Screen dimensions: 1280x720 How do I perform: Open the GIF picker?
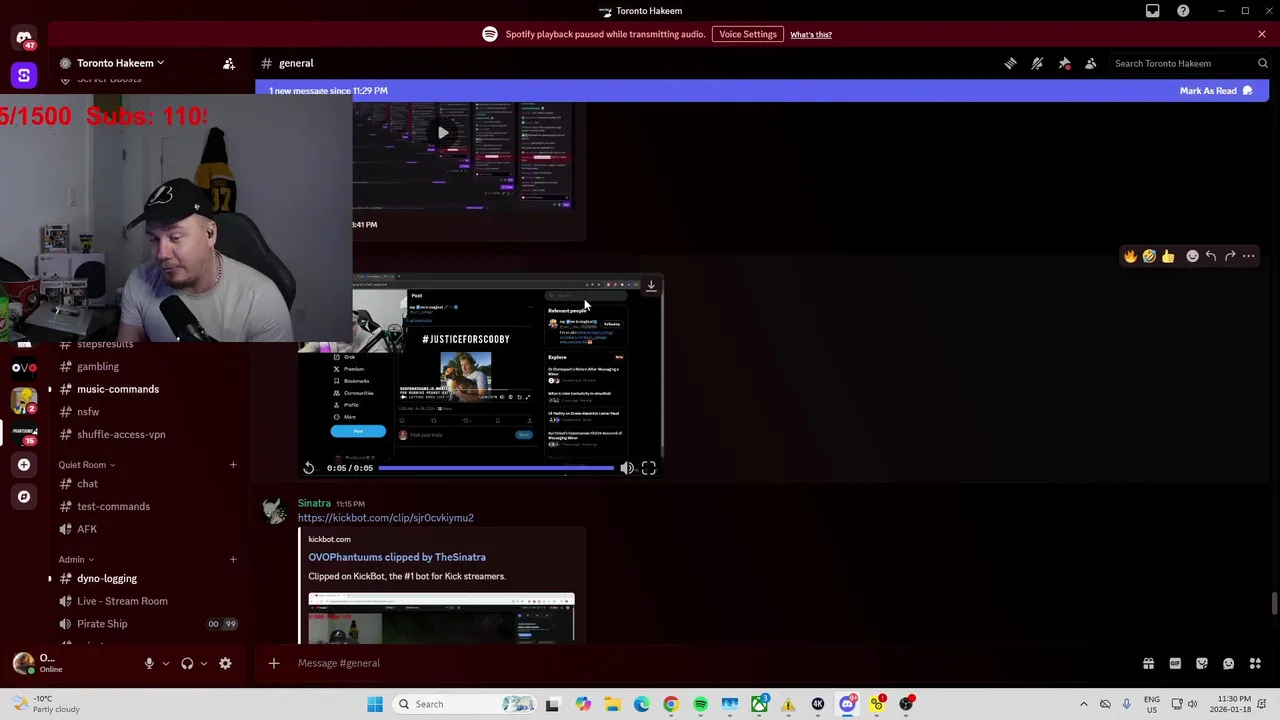click(x=1175, y=663)
